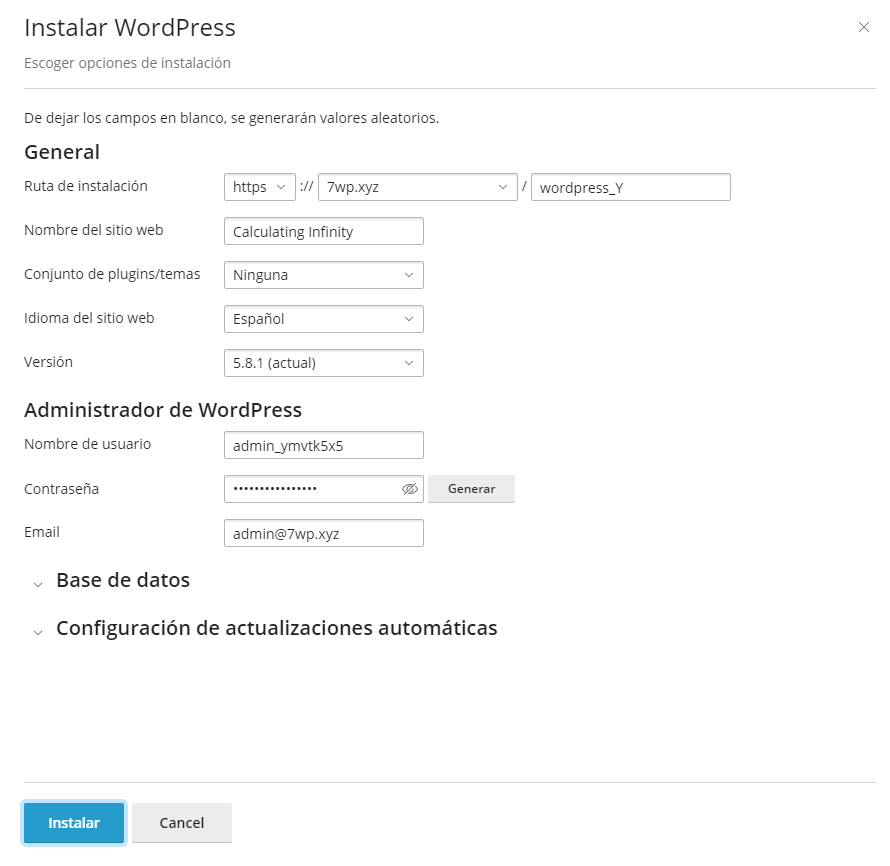The width and height of the screenshot is (890, 866).
Task: Expand Configuración de actualizaciones automáticas section
Action: click(x=265, y=628)
